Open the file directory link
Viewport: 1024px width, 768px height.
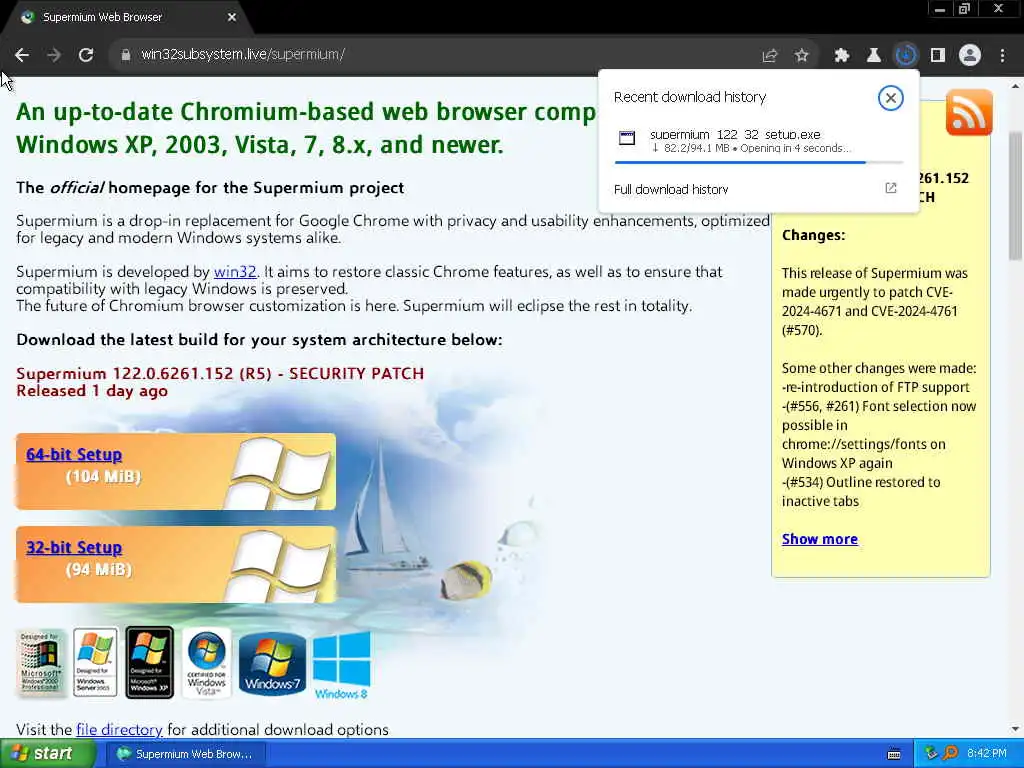tap(120, 729)
